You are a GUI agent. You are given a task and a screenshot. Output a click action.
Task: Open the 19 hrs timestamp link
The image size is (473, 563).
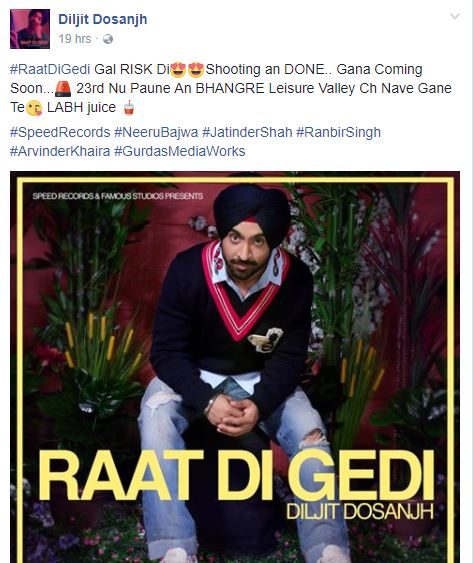pos(75,39)
